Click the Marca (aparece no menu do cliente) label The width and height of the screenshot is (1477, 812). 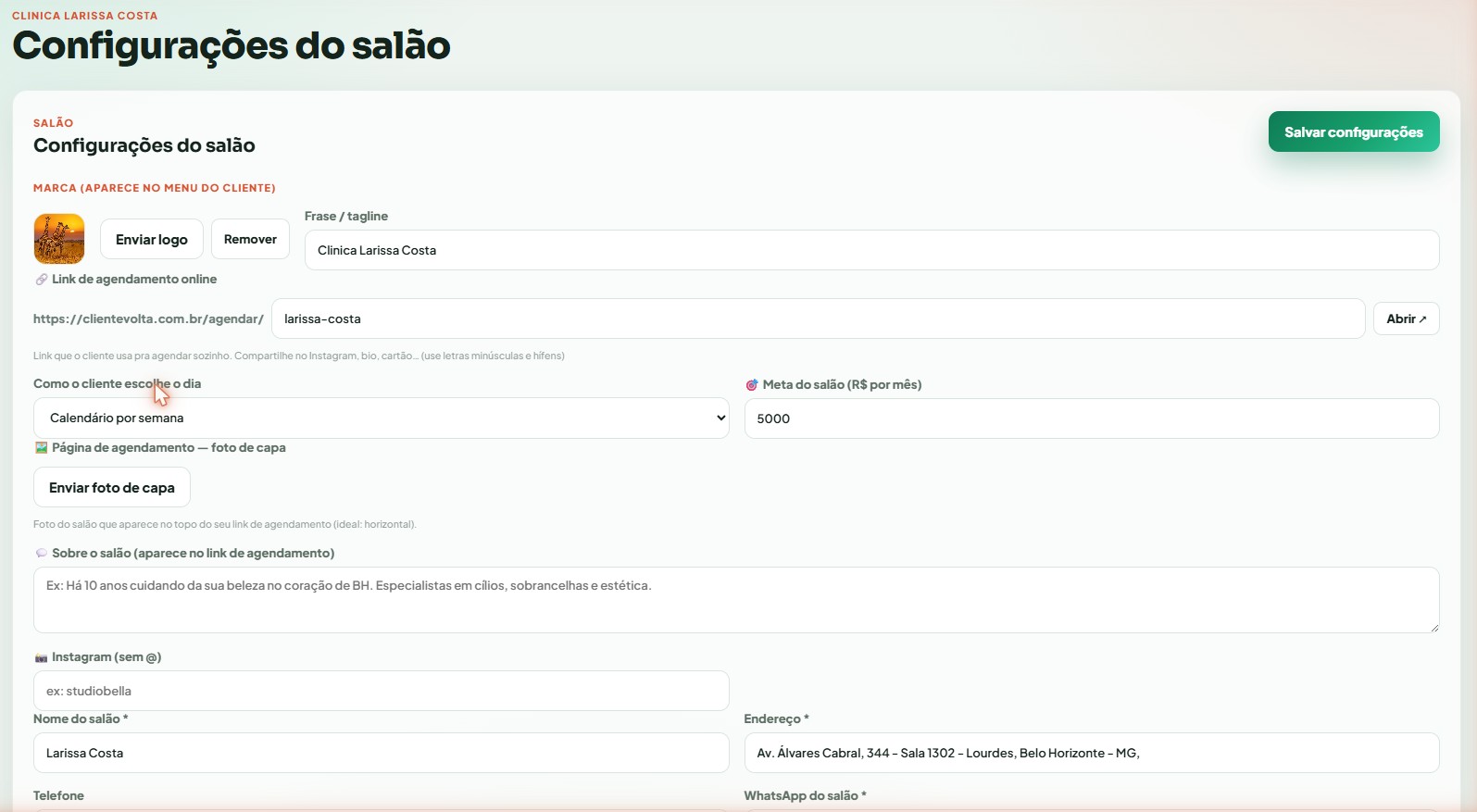click(155, 188)
